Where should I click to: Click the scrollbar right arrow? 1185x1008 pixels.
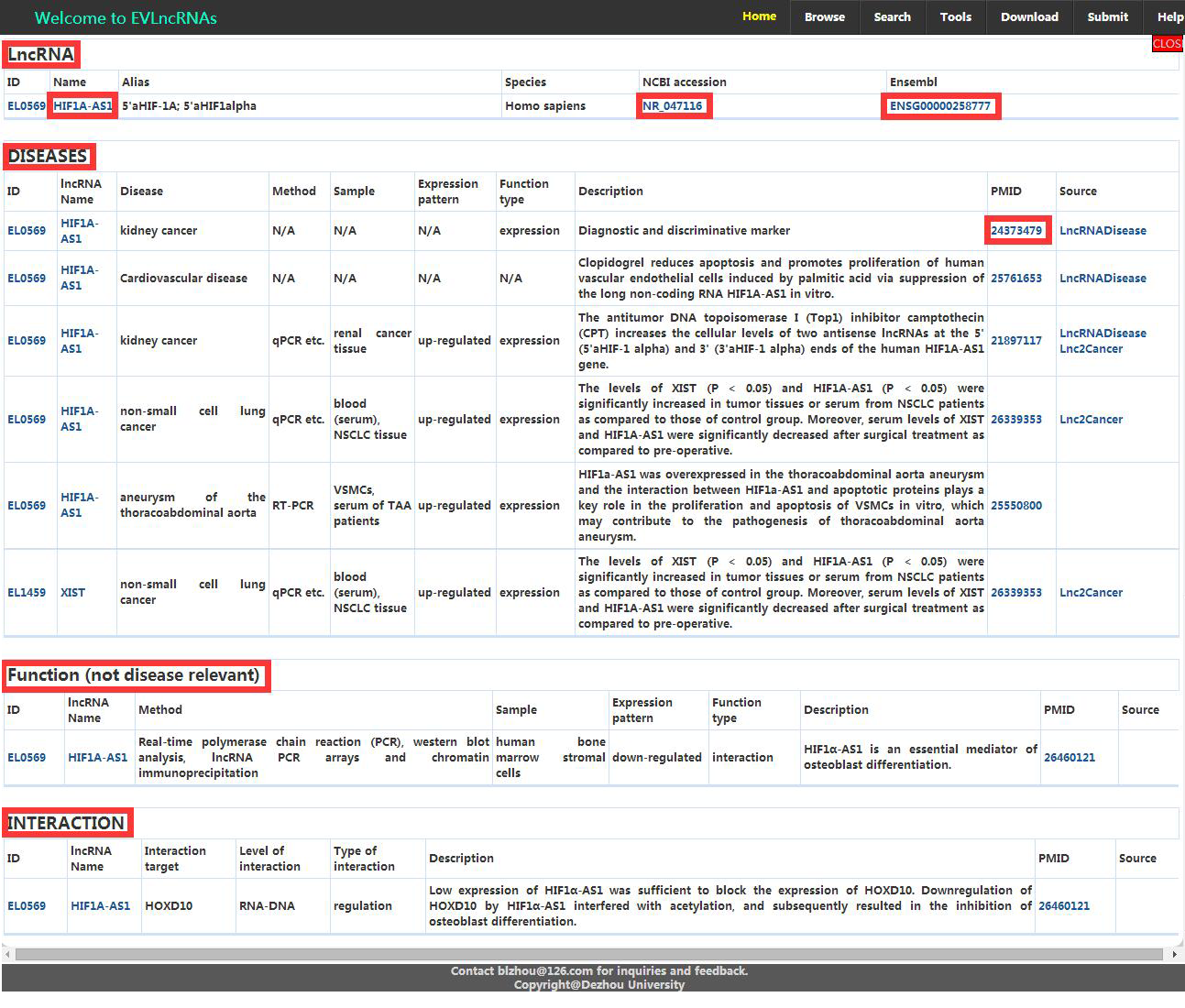(x=1175, y=954)
